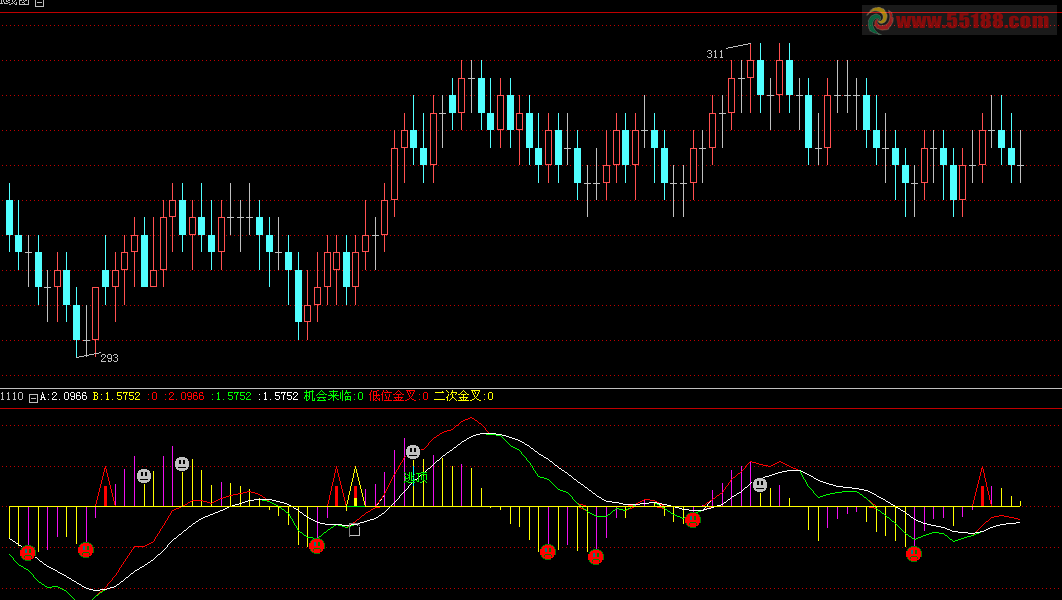This screenshot has height=600, width=1062.
Task: Click the small hollow square marker on the indicator
Action: pos(354,530)
